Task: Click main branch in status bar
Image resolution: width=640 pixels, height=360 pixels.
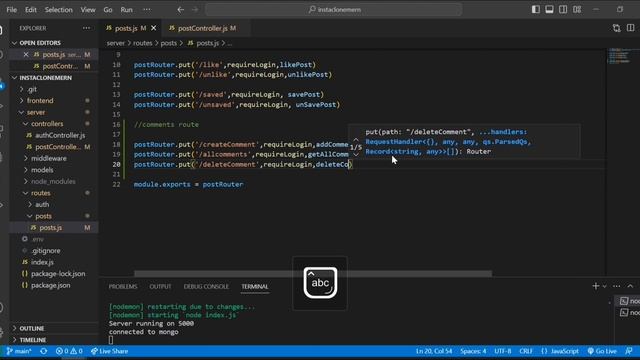Action: pos(19,351)
